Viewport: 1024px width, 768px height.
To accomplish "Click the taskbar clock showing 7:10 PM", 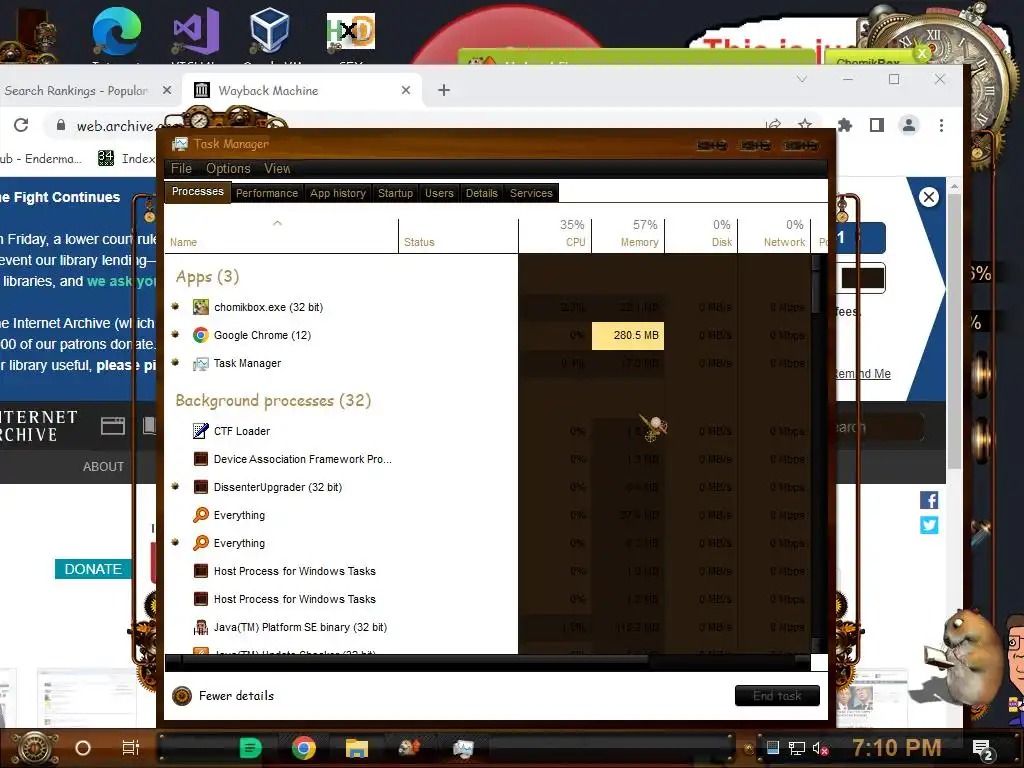I will pyautogui.click(x=897, y=748).
